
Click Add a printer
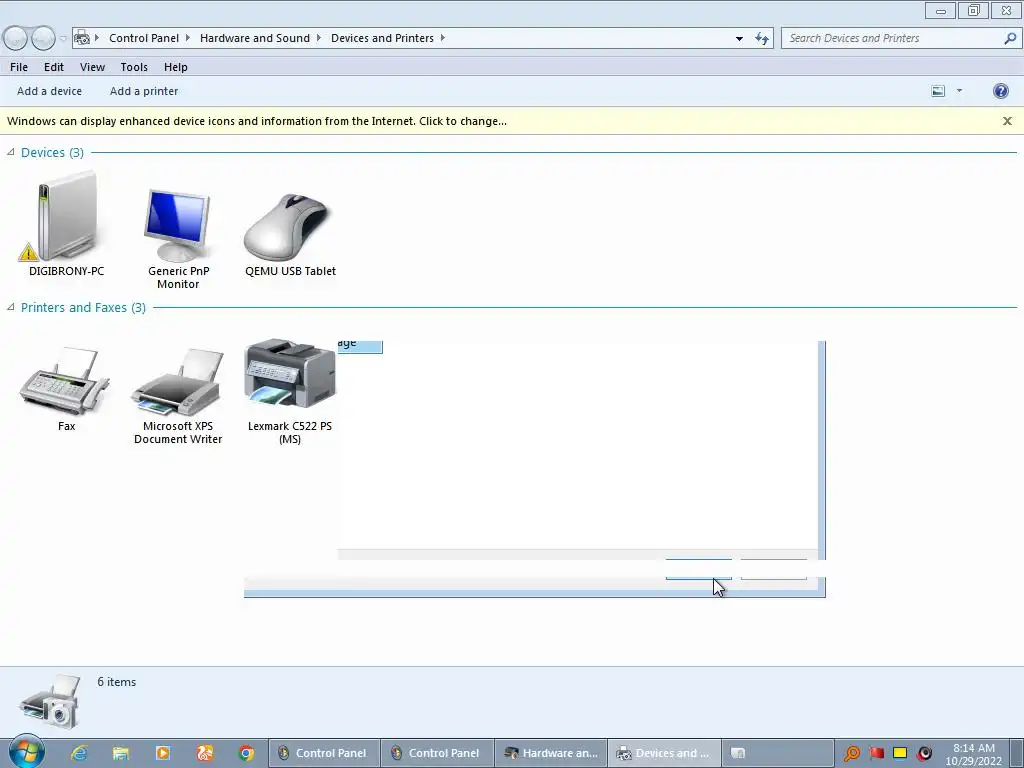click(x=144, y=91)
